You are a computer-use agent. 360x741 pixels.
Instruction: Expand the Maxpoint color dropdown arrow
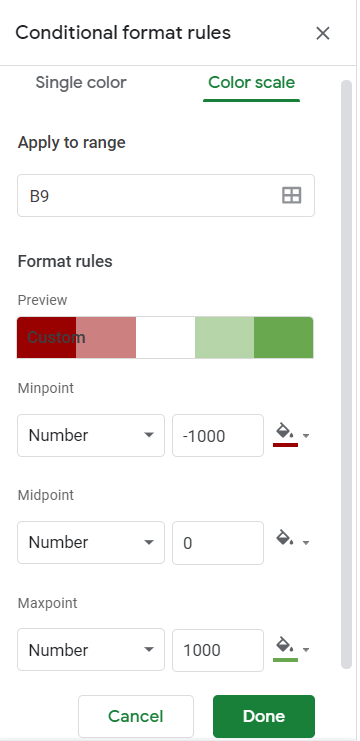pyautogui.click(x=306, y=649)
